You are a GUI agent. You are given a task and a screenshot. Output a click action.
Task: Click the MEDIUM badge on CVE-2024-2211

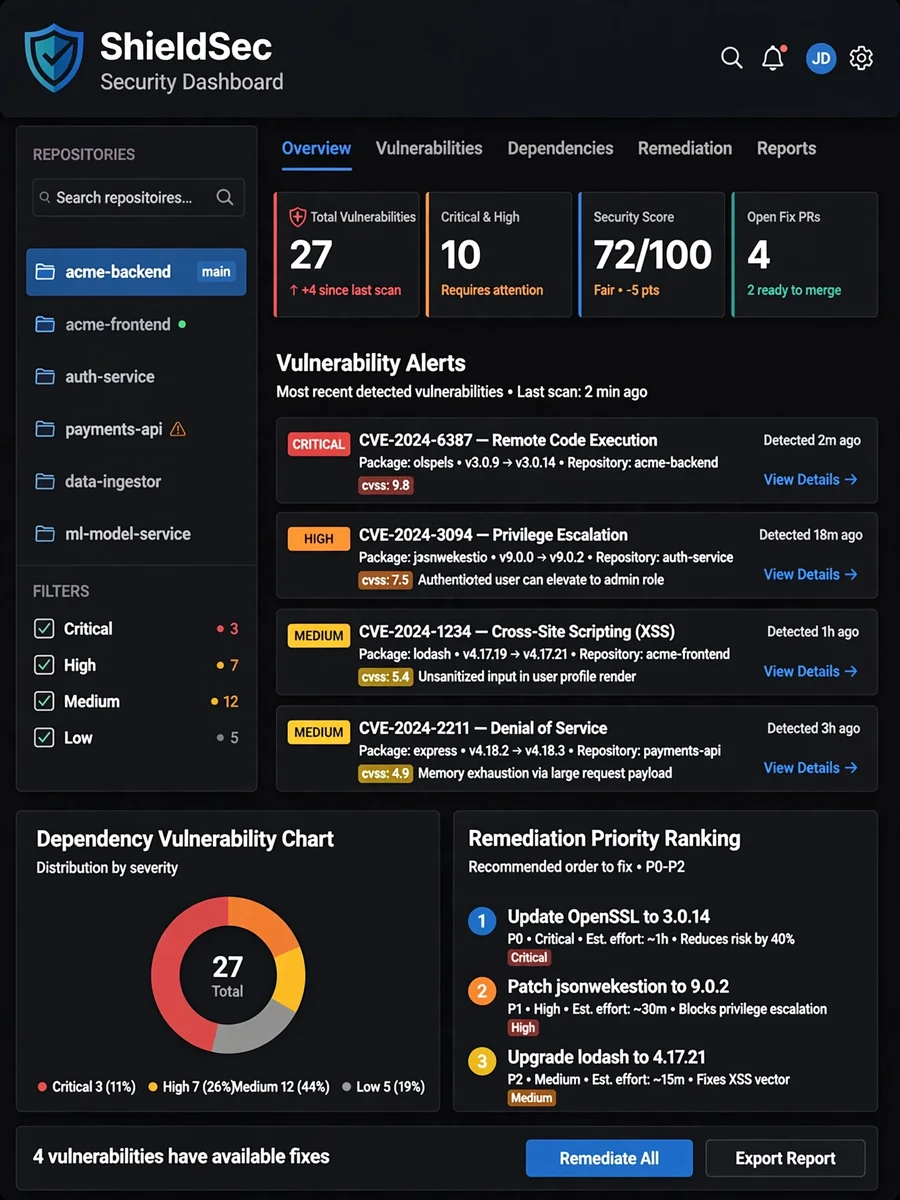[x=319, y=732]
